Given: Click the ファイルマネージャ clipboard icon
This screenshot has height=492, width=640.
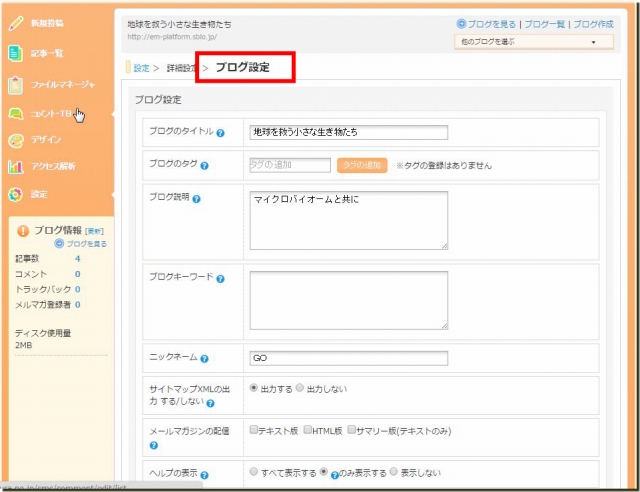Looking at the screenshot, I should click(x=15, y=85).
